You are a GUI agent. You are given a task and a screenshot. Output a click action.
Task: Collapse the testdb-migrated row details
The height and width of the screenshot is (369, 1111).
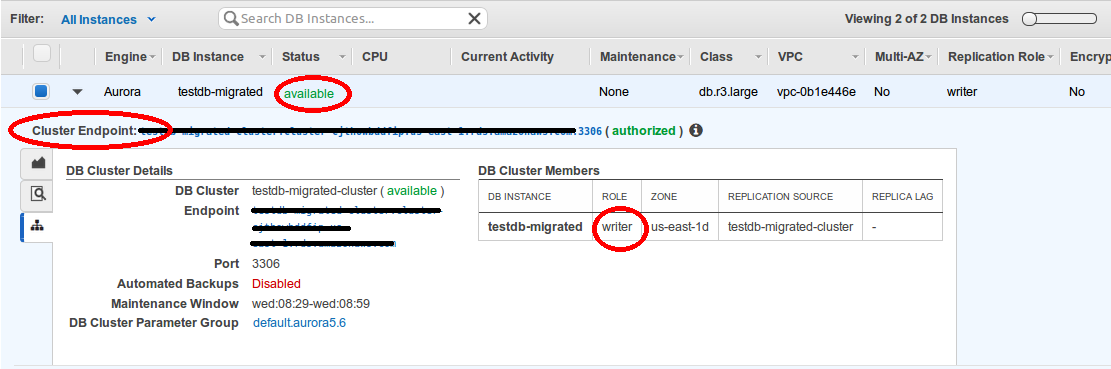click(x=78, y=91)
